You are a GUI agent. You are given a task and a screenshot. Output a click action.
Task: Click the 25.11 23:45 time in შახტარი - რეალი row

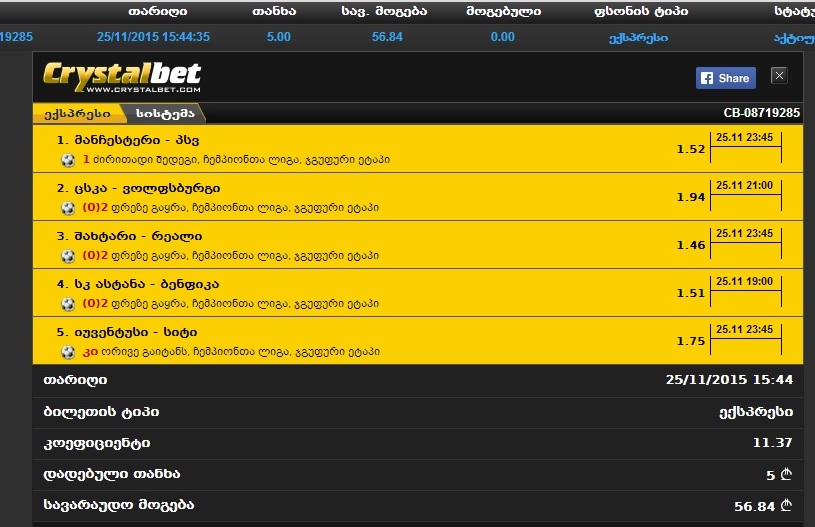pyautogui.click(x=744, y=234)
